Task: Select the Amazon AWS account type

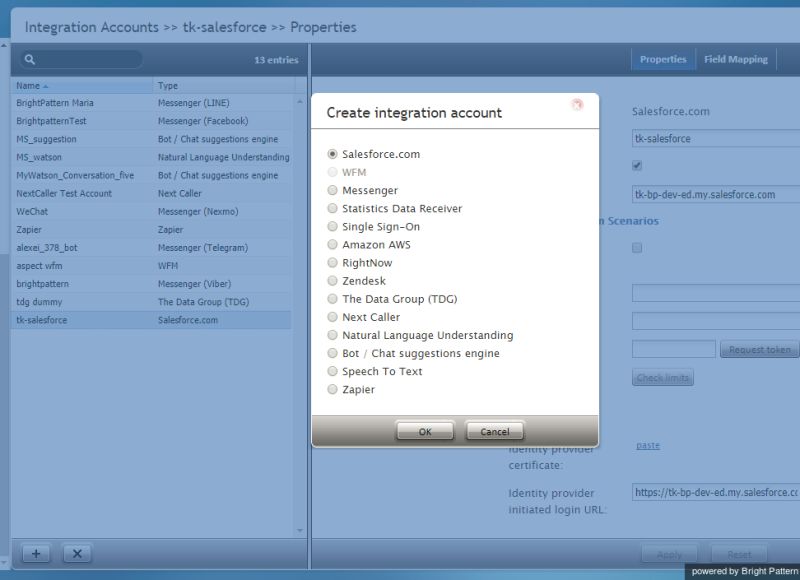Action: click(331, 245)
